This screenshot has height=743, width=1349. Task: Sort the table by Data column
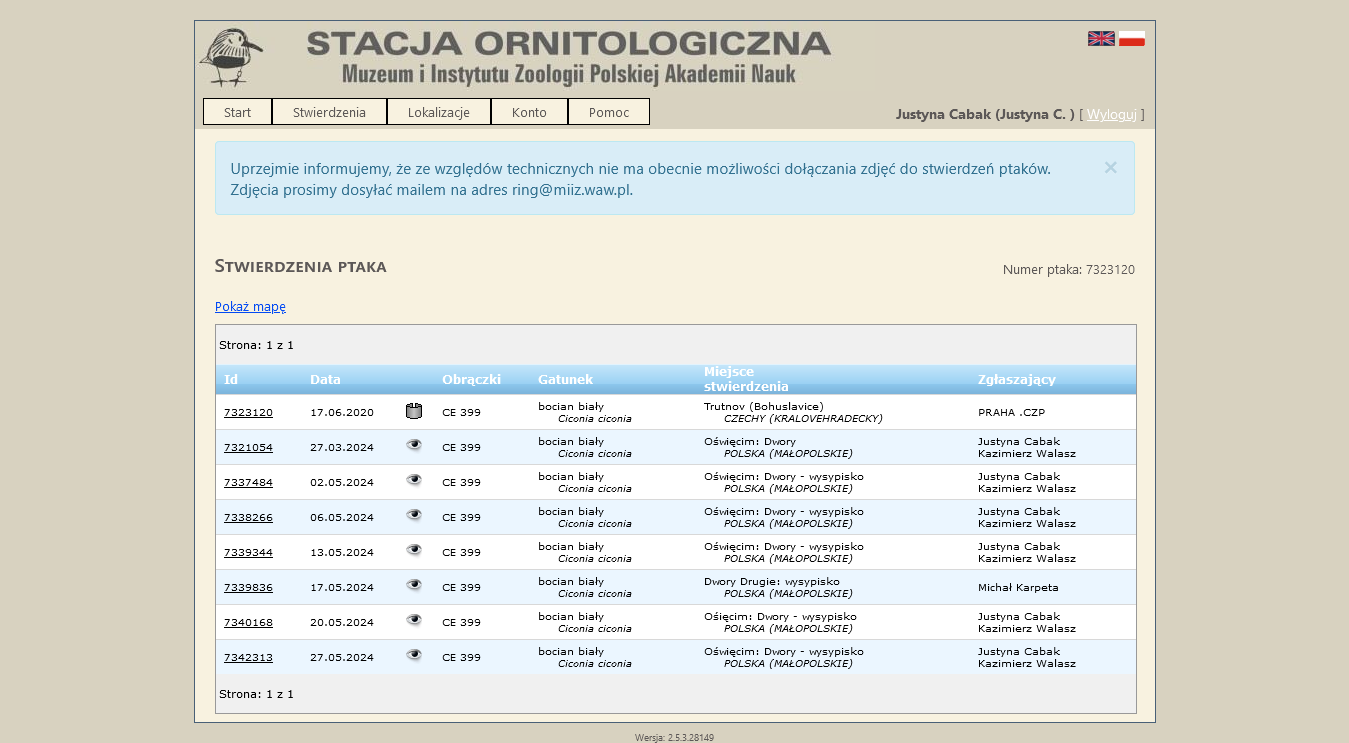[x=325, y=380]
